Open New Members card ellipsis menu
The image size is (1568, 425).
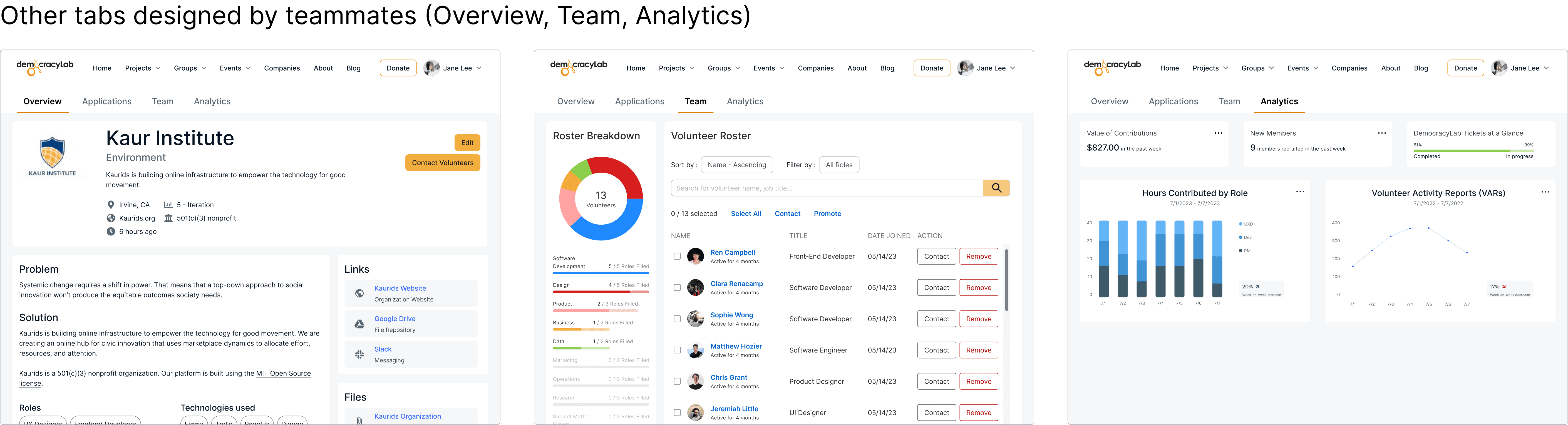1382,133
